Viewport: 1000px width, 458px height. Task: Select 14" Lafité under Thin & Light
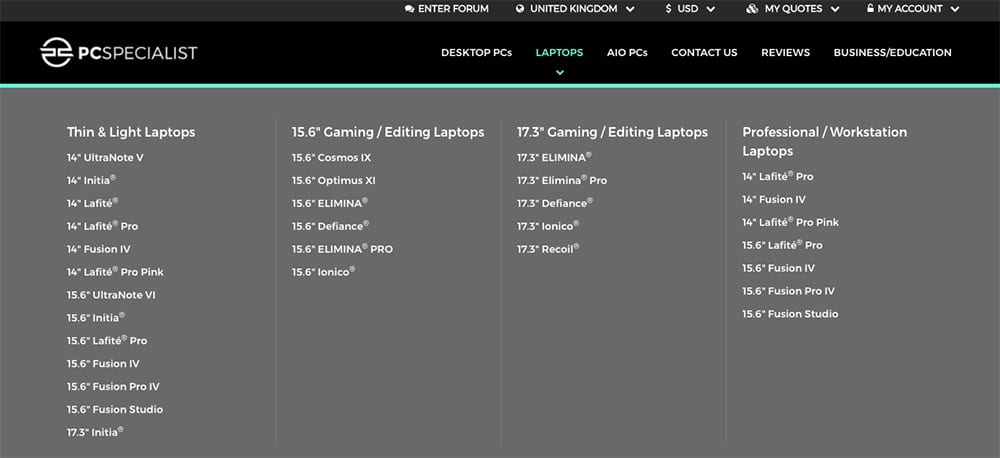pyautogui.click(x=92, y=203)
